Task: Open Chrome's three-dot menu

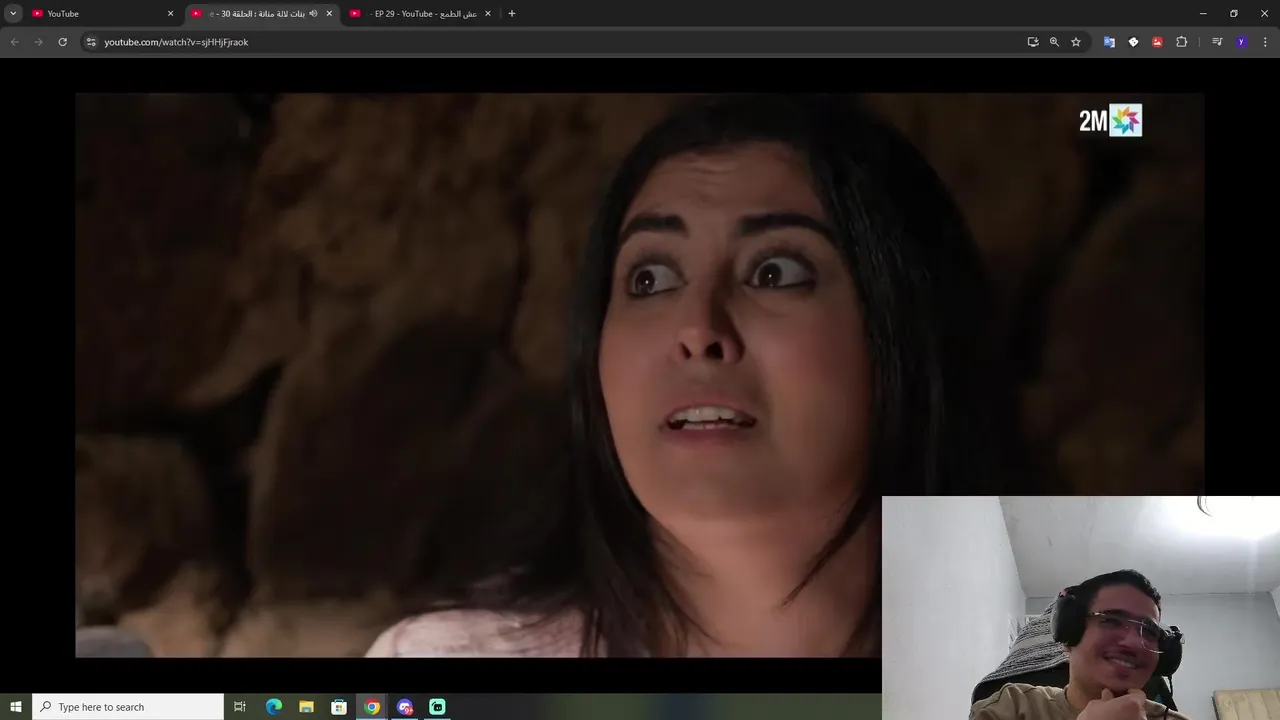Action: 1265,42
